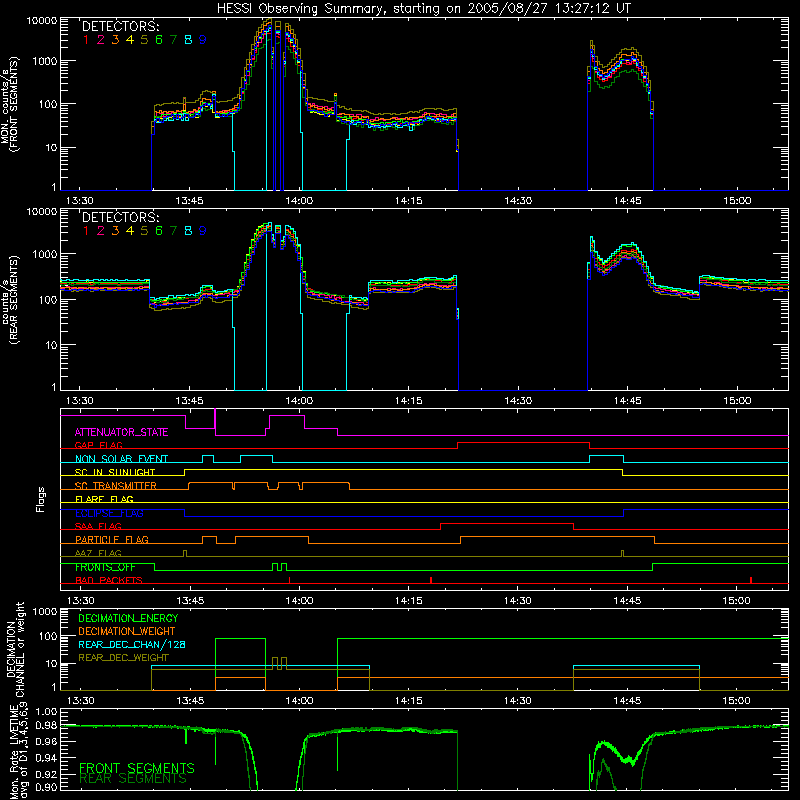The width and height of the screenshot is (800, 800).
Task: Pick detector 4 in rear segments legend
Action: pyautogui.click(x=130, y=231)
